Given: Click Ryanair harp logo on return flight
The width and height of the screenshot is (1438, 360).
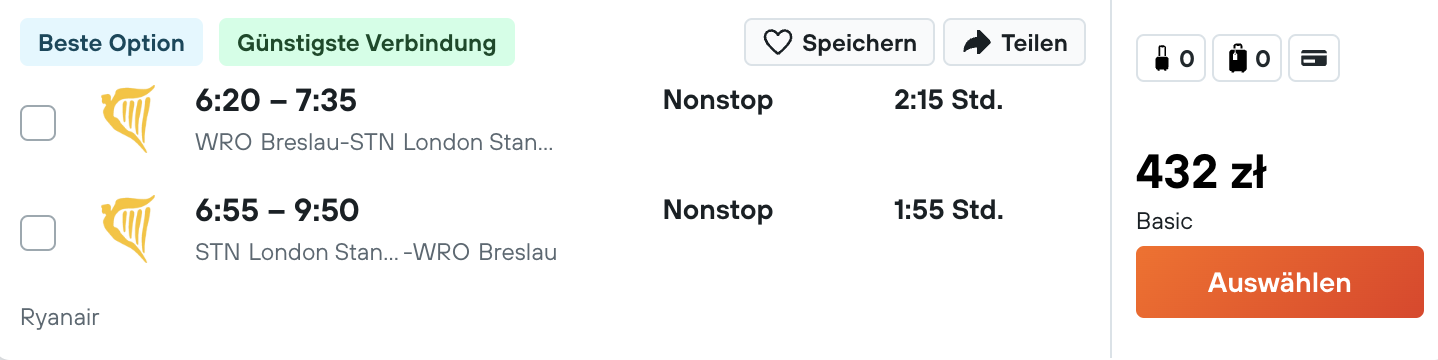Looking at the screenshot, I should pos(128,229).
